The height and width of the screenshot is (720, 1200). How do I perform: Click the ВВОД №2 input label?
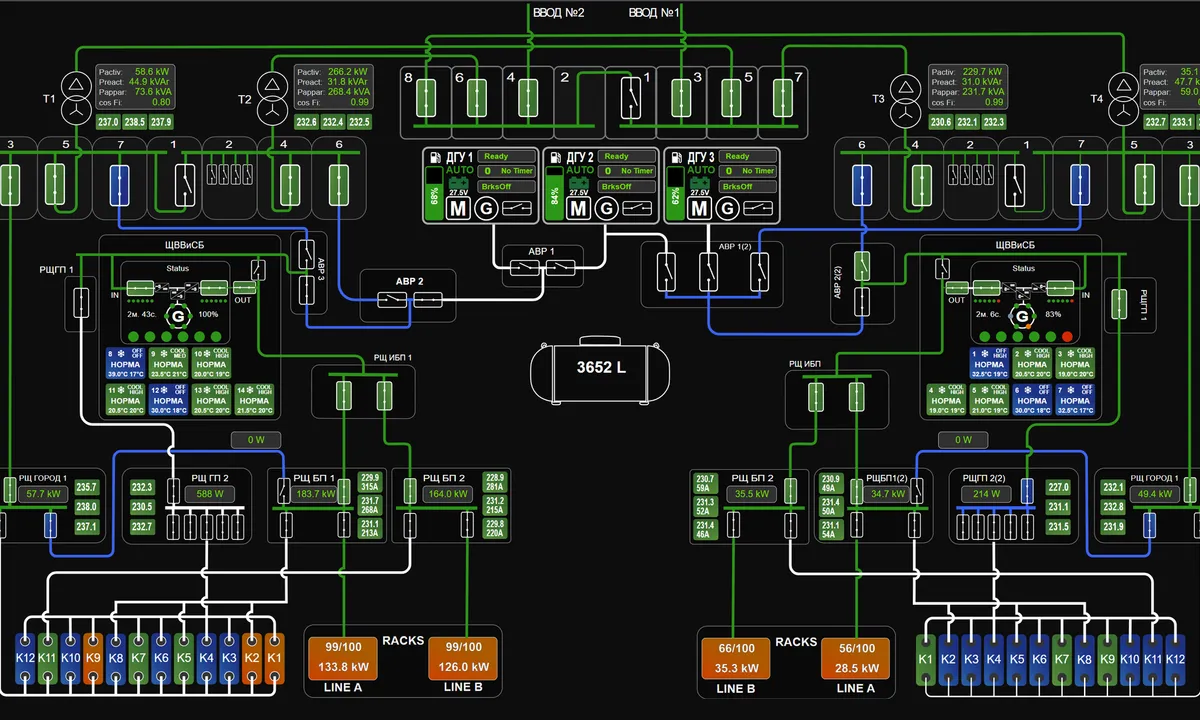click(x=558, y=13)
